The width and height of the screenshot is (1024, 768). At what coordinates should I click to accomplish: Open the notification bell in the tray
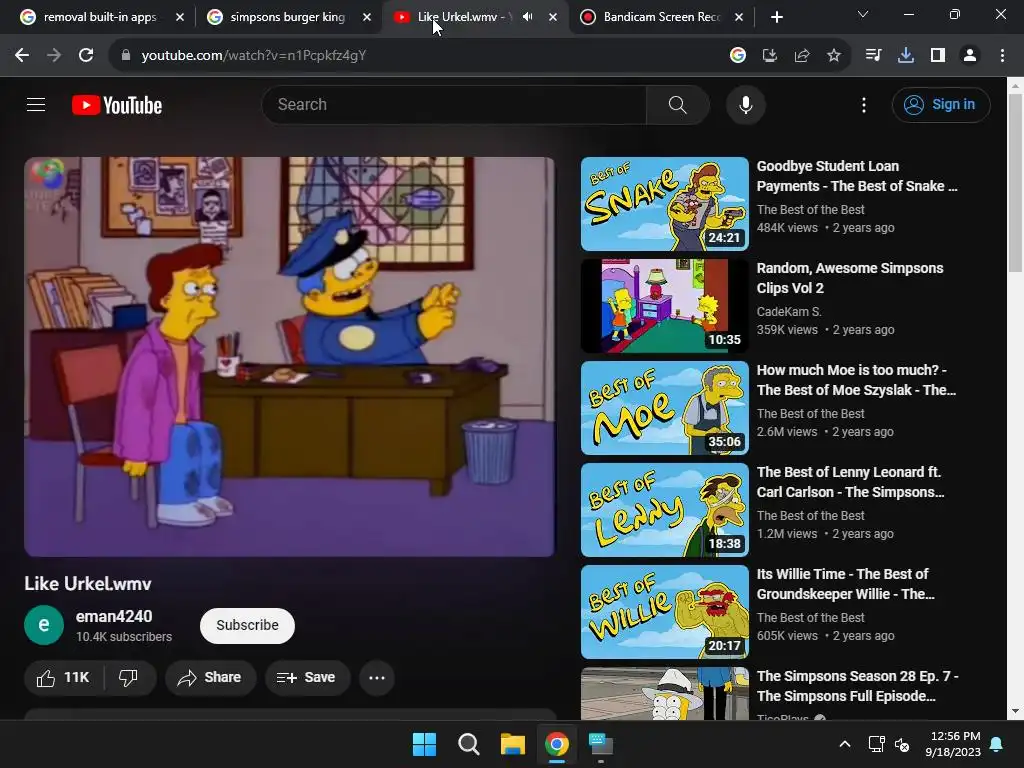[x=997, y=744]
